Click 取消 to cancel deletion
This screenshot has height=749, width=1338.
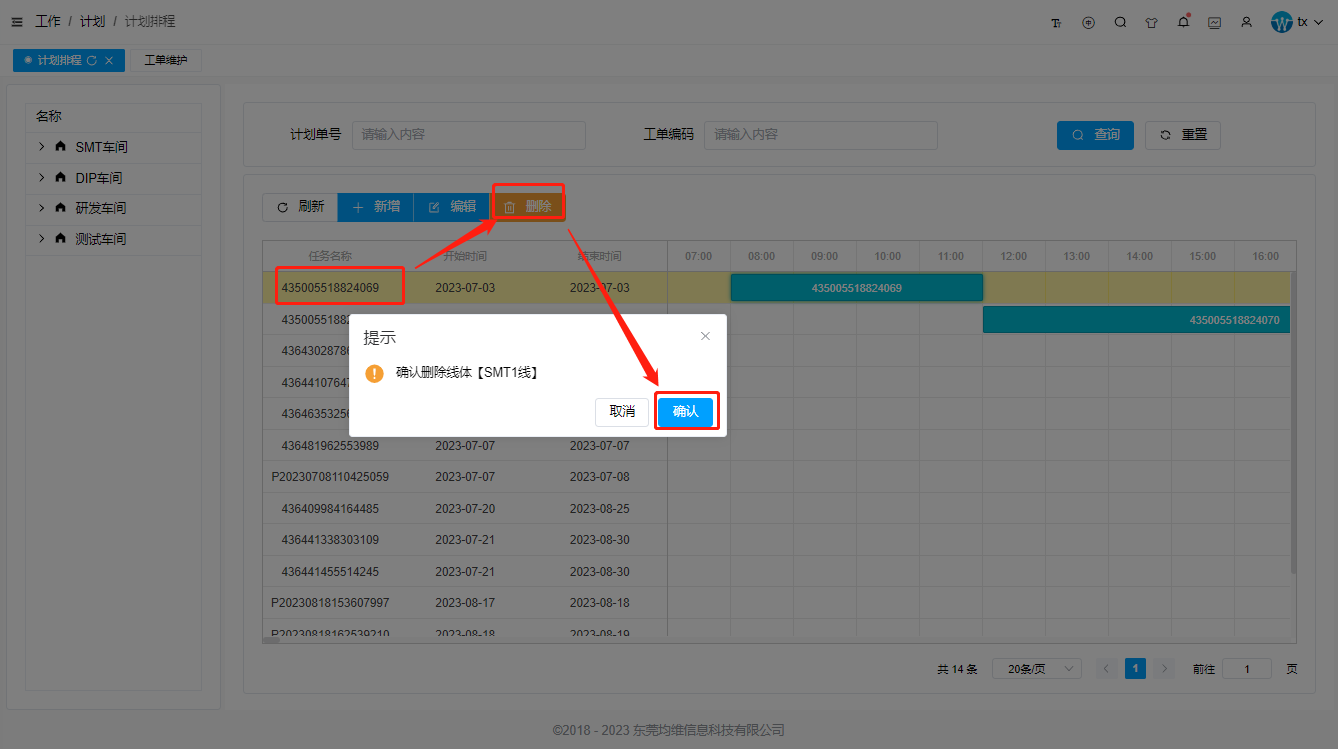(622, 412)
